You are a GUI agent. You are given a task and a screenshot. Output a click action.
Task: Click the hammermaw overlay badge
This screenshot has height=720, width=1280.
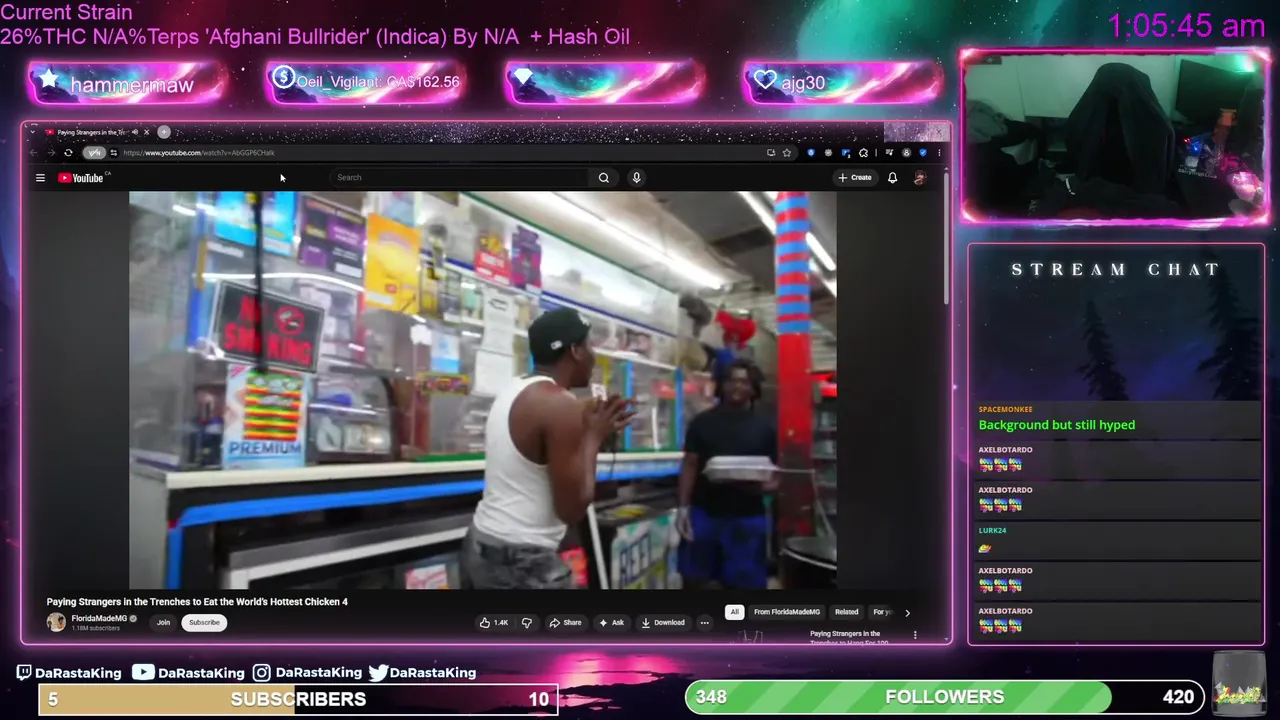[x=128, y=84]
